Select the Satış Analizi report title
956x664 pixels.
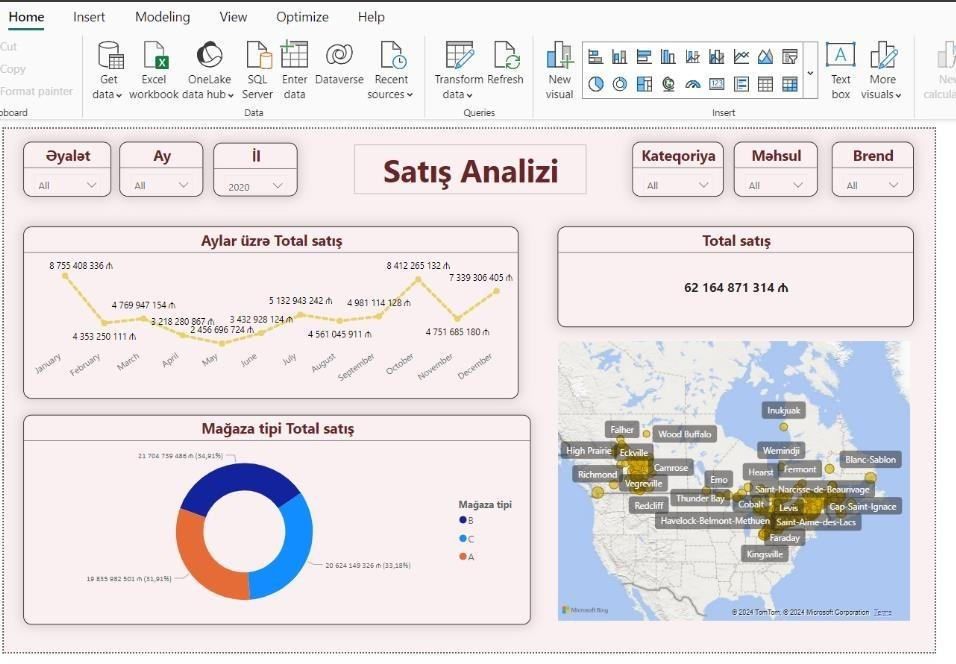pyautogui.click(x=470, y=171)
